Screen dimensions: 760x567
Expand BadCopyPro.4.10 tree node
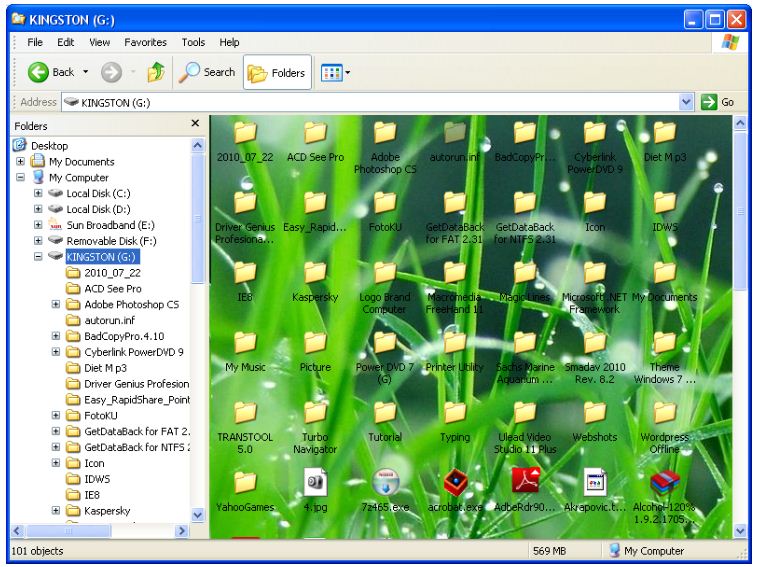pos(56,336)
